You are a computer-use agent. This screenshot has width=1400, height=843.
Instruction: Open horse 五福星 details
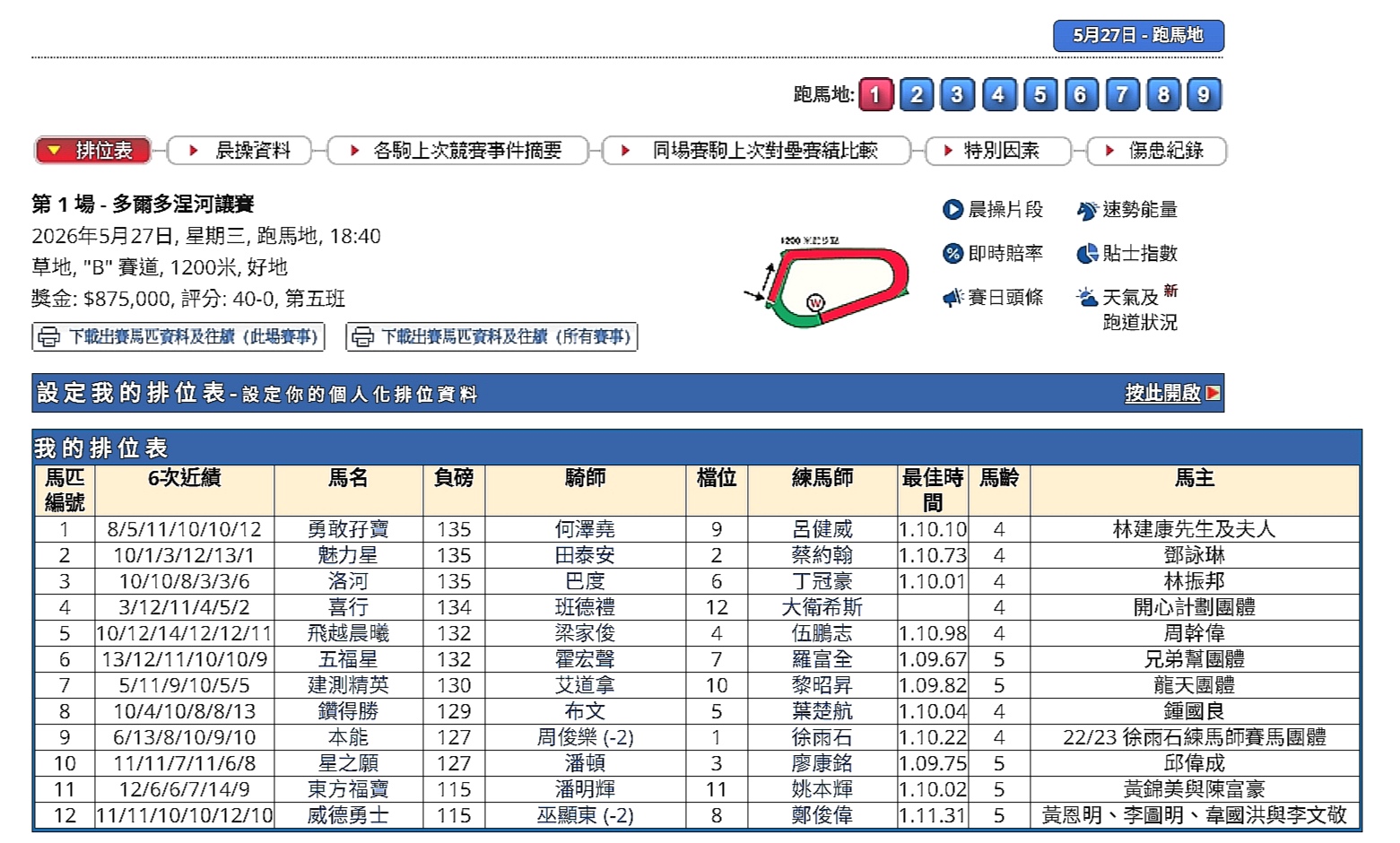pos(348,659)
